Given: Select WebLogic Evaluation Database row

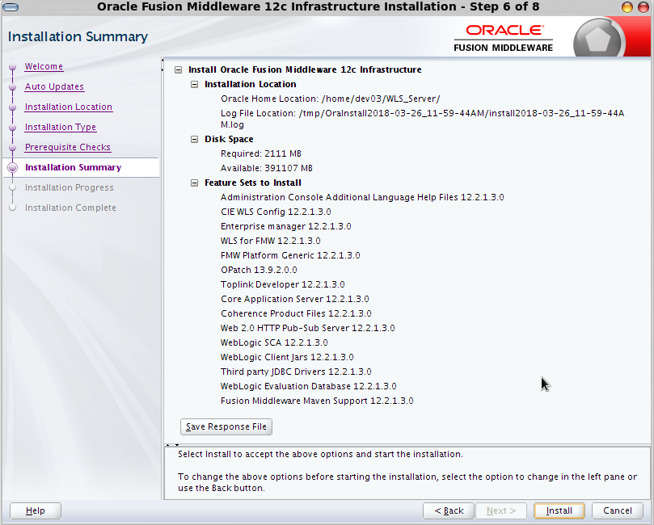Looking at the screenshot, I should [x=309, y=387].
